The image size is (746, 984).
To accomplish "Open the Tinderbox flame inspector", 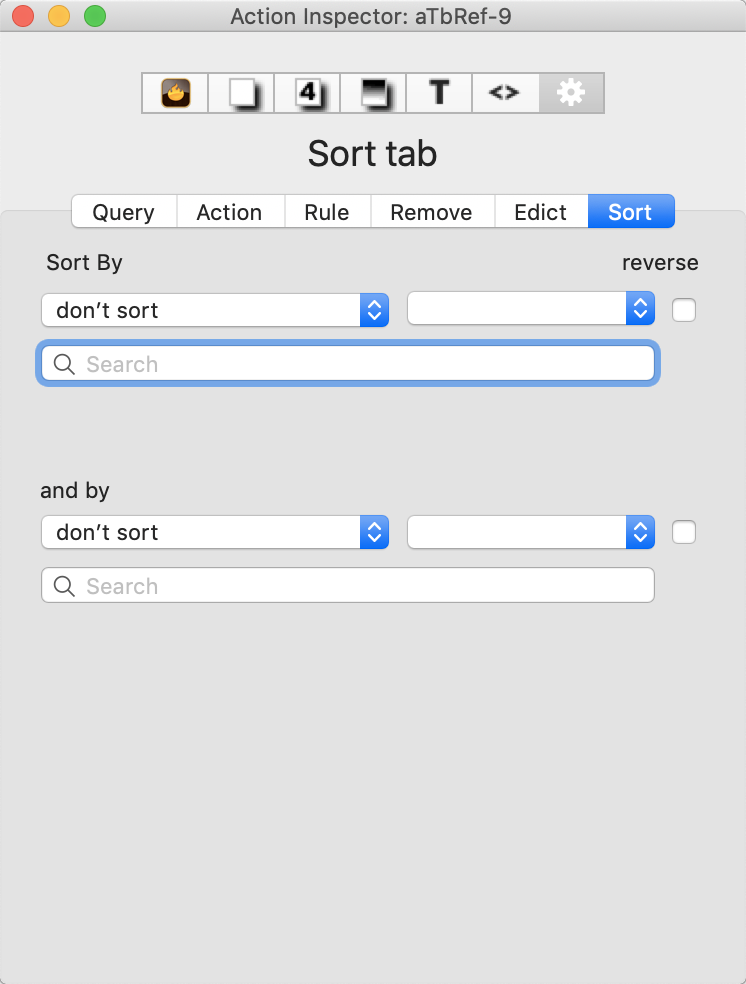I will point(174,93).
